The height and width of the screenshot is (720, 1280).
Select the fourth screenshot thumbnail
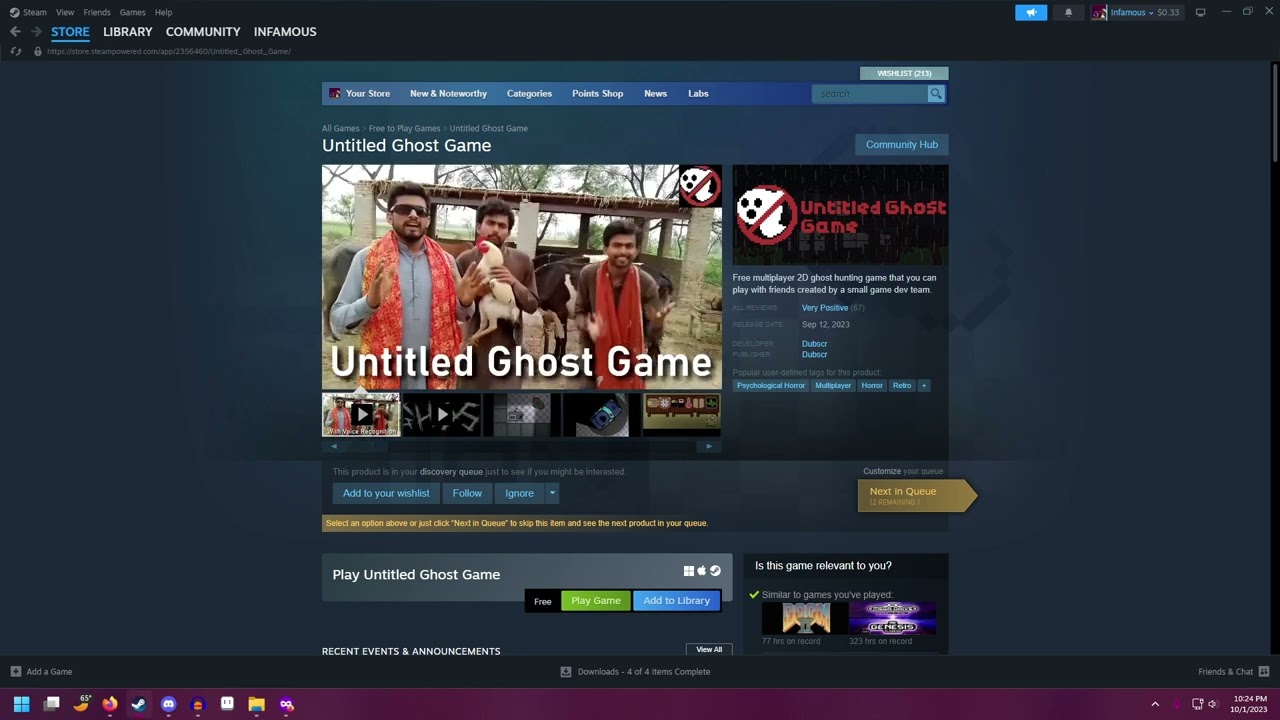(x=601, y=414)
